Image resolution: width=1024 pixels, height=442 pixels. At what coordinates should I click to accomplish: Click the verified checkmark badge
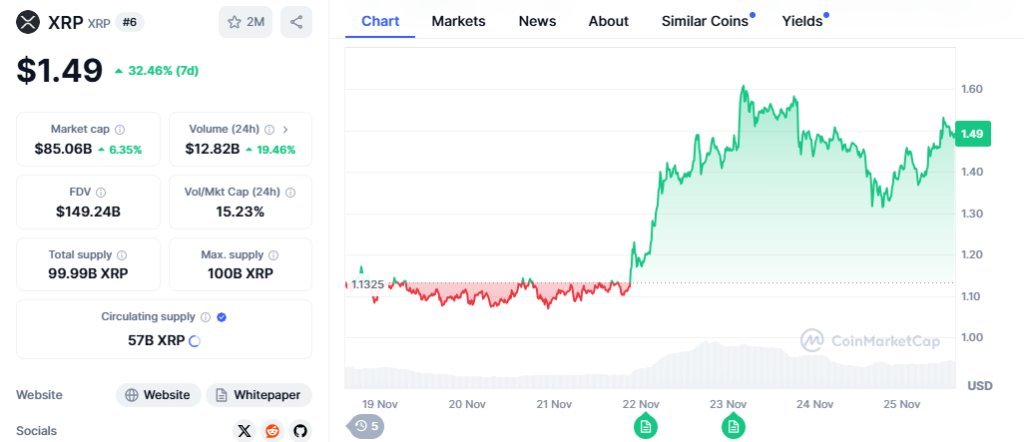221,317
